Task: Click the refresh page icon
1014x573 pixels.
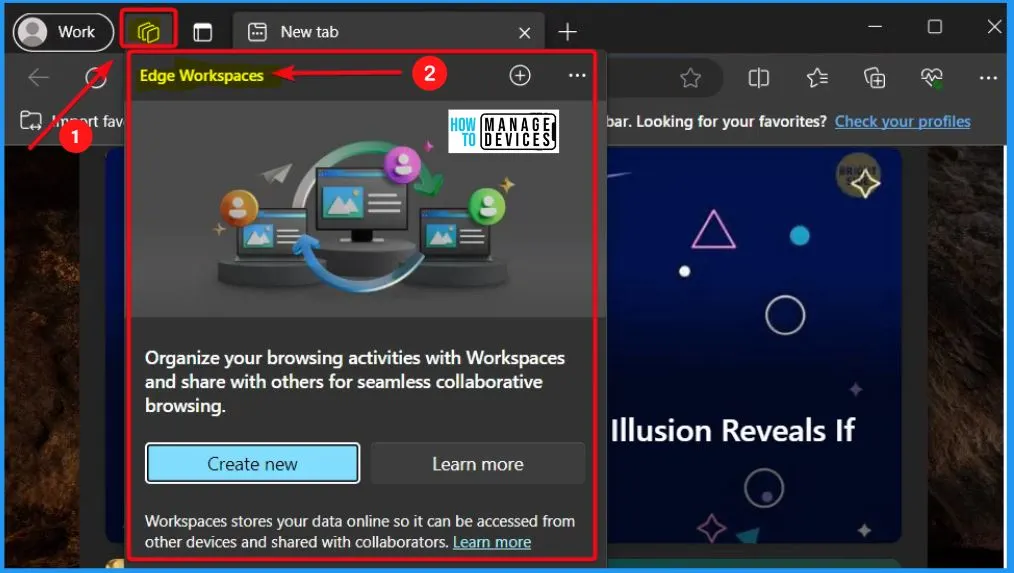Action: point(96,78)
